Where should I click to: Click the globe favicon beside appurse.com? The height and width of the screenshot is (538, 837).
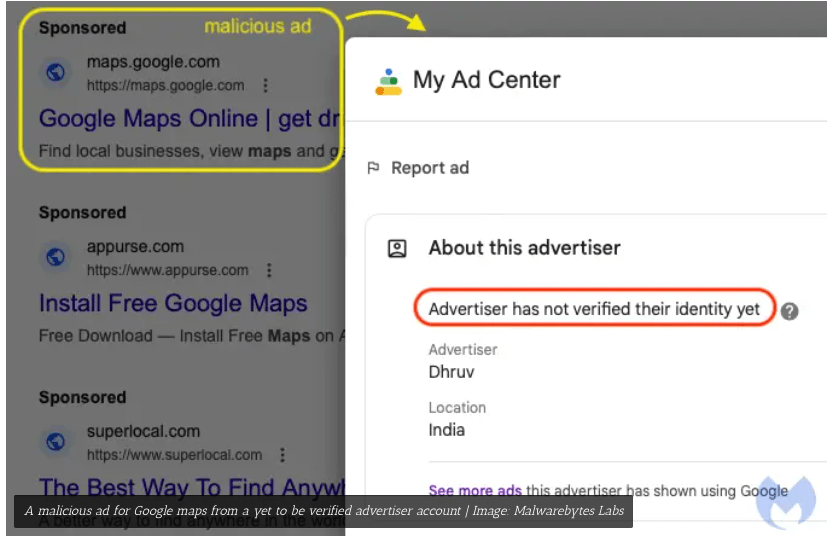[x=56, y=257]
